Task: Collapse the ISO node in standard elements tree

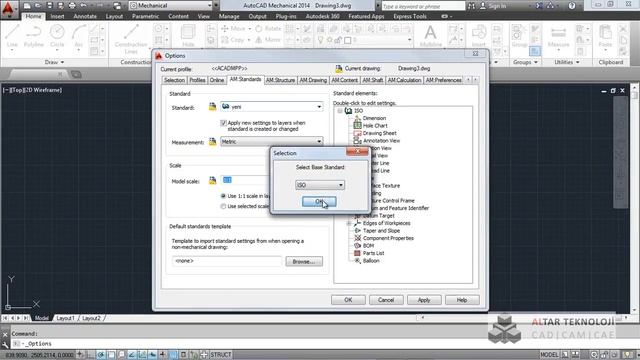Action: [x=340, y=111]
